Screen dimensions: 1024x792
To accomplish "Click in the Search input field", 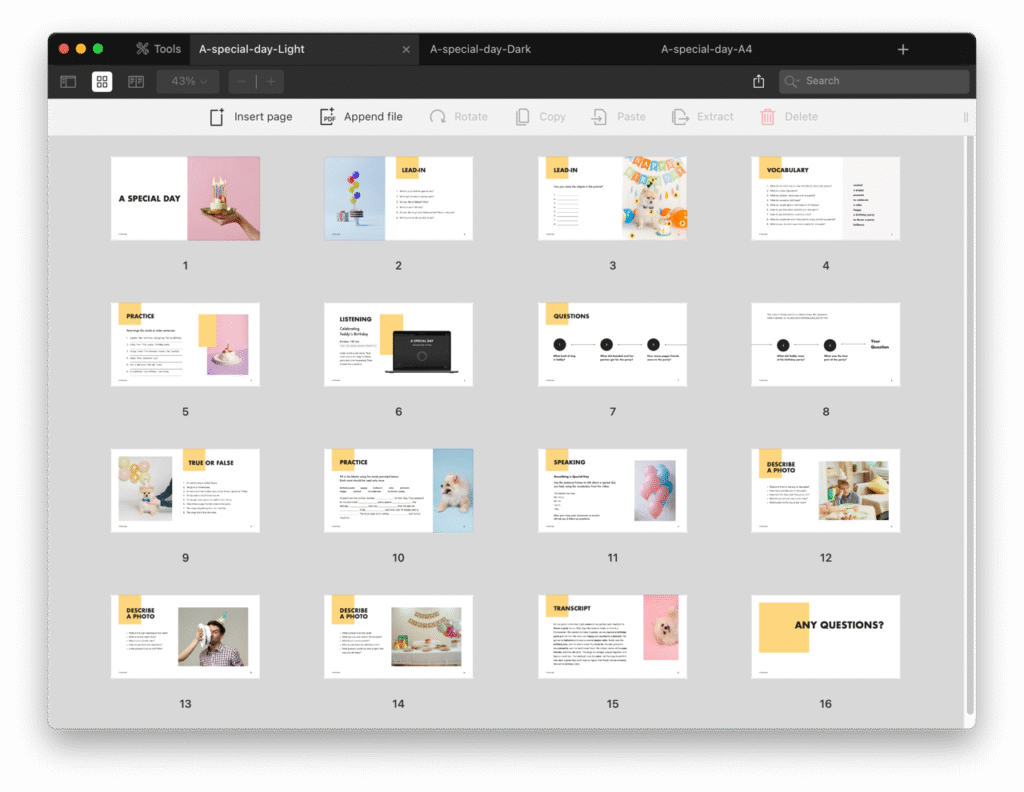I will 880,81.
